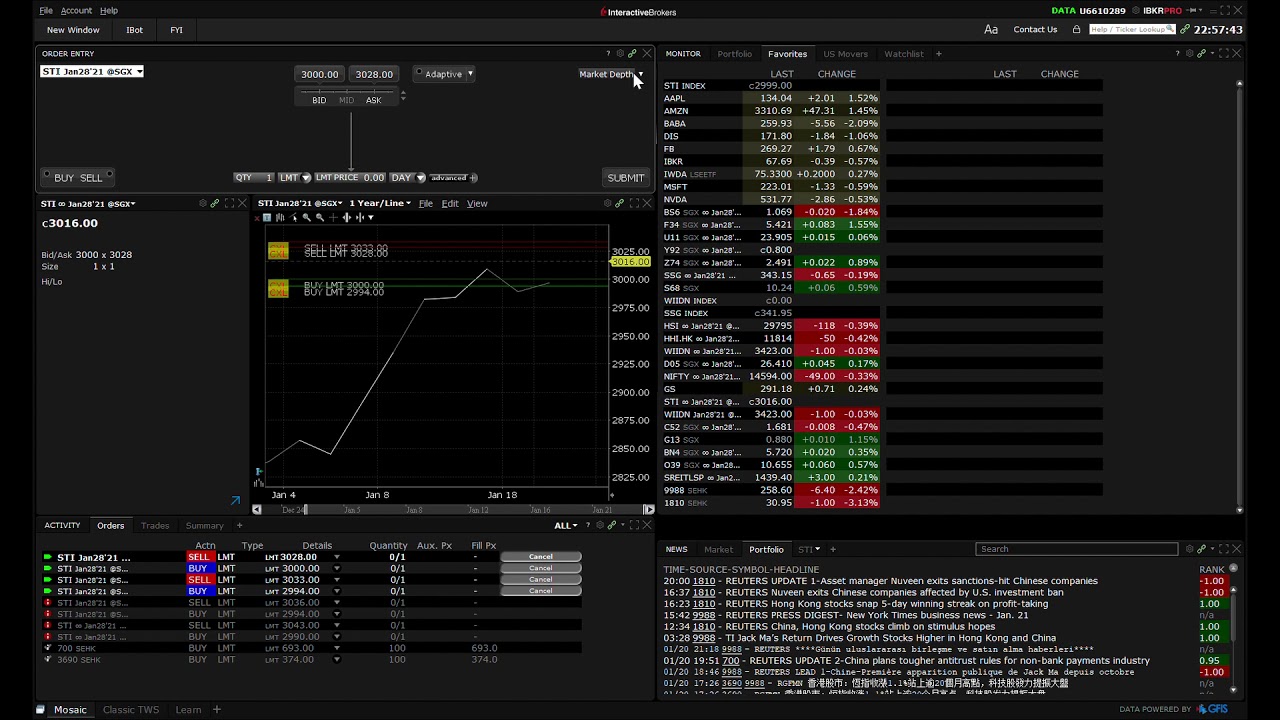Open Activity panel settings gear
The height and width of the screenshot is (720, 1280).
coord(599,526)
